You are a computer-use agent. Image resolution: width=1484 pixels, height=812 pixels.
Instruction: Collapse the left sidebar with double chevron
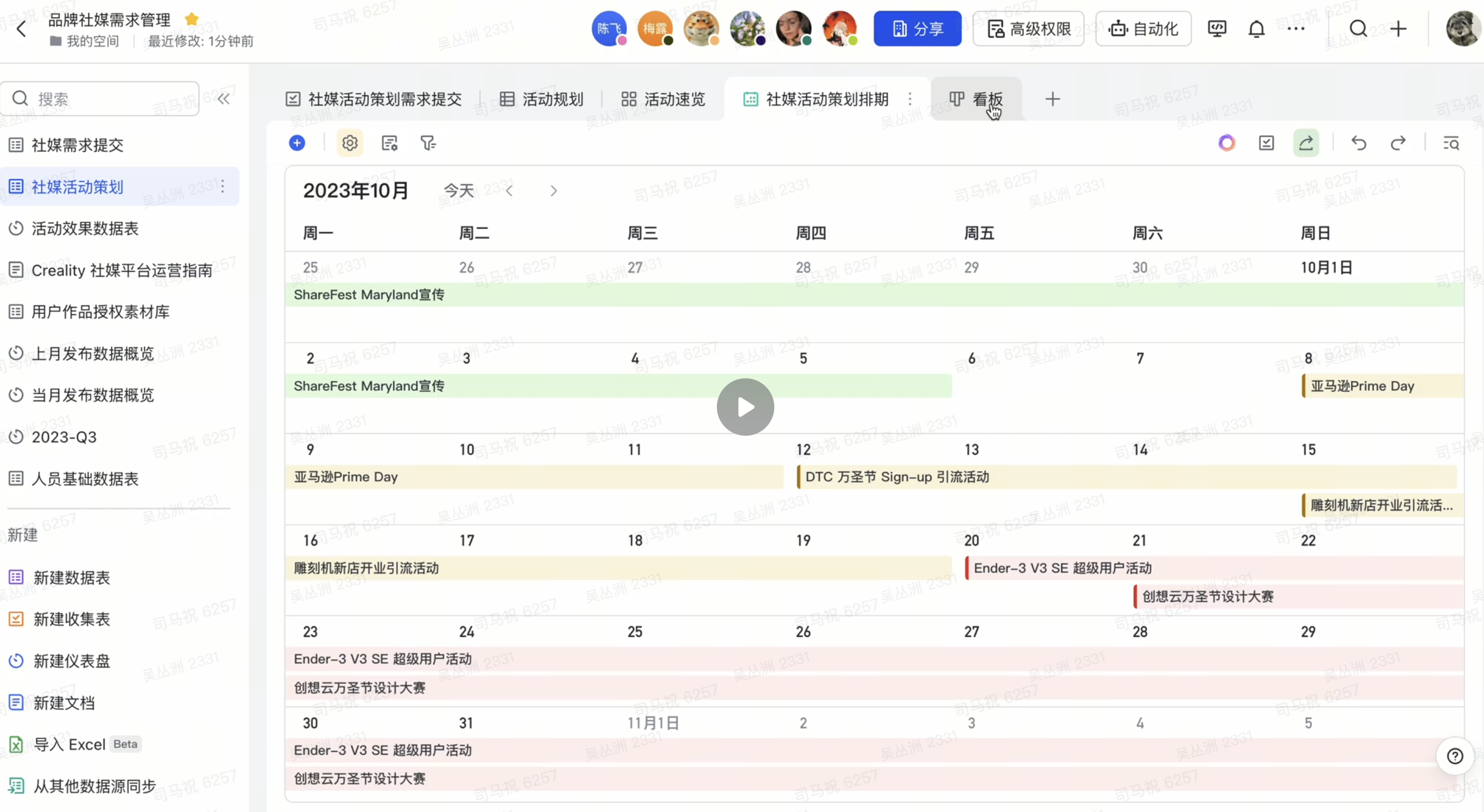(x=224, y=99)
